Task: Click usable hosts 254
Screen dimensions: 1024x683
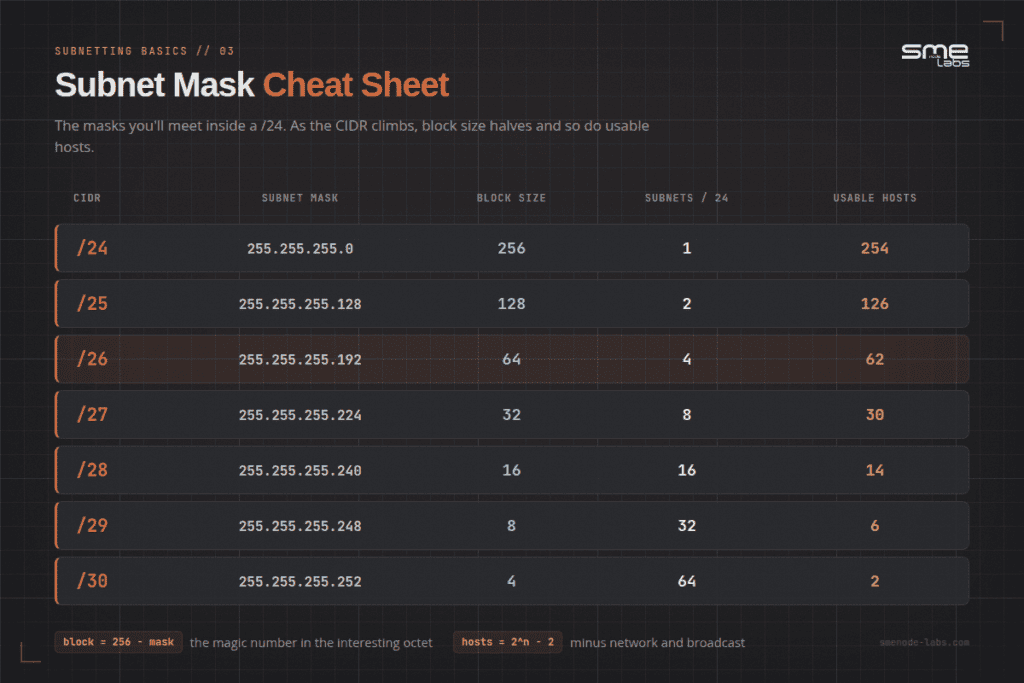Action: tap(874, 248)
